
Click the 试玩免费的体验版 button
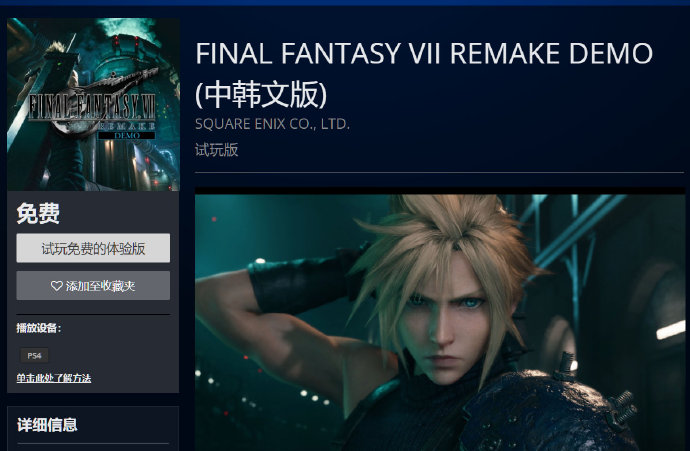(93, 248)
